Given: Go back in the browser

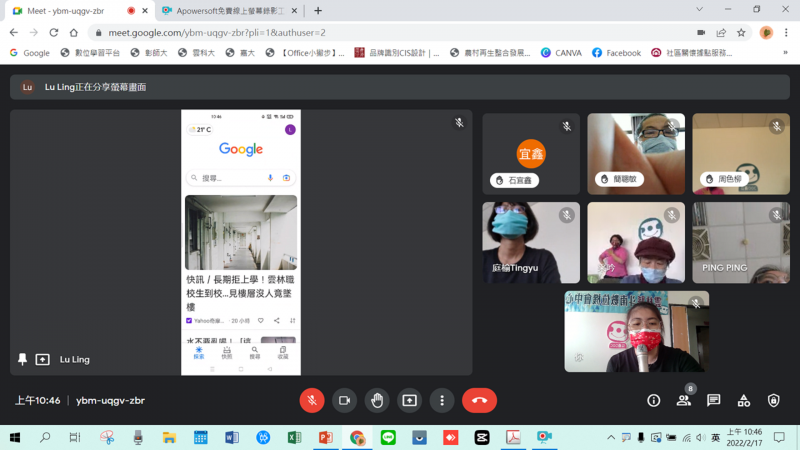Looking at the screenshot, I should [x=14, y=33].
